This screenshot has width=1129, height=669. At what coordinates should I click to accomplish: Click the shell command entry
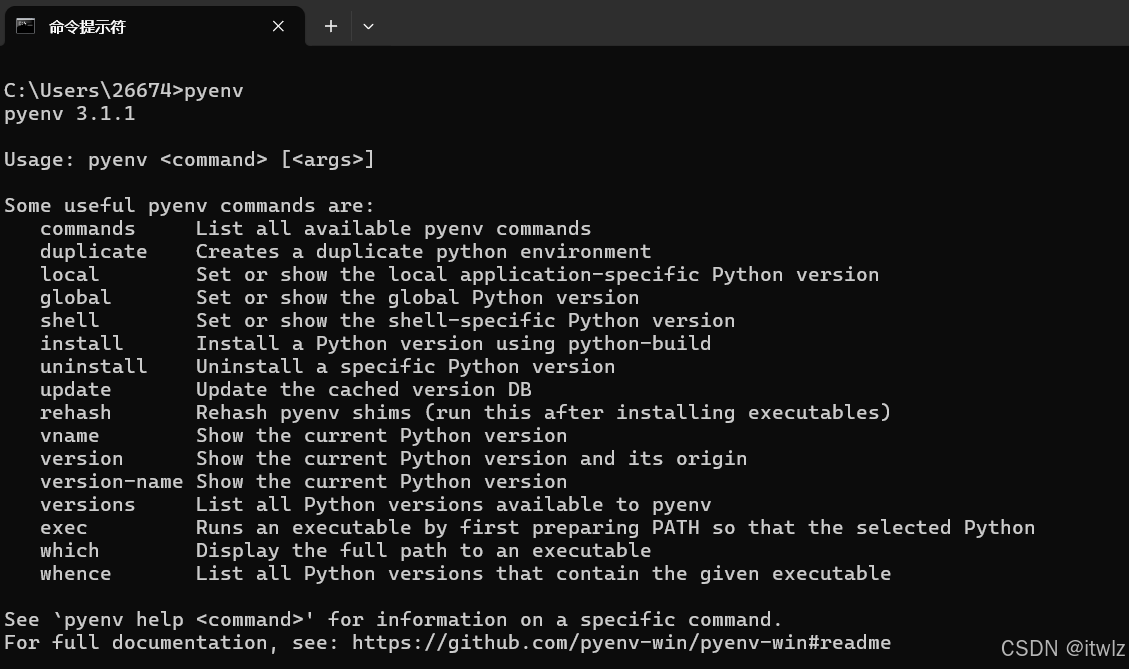tap(69, 320)
